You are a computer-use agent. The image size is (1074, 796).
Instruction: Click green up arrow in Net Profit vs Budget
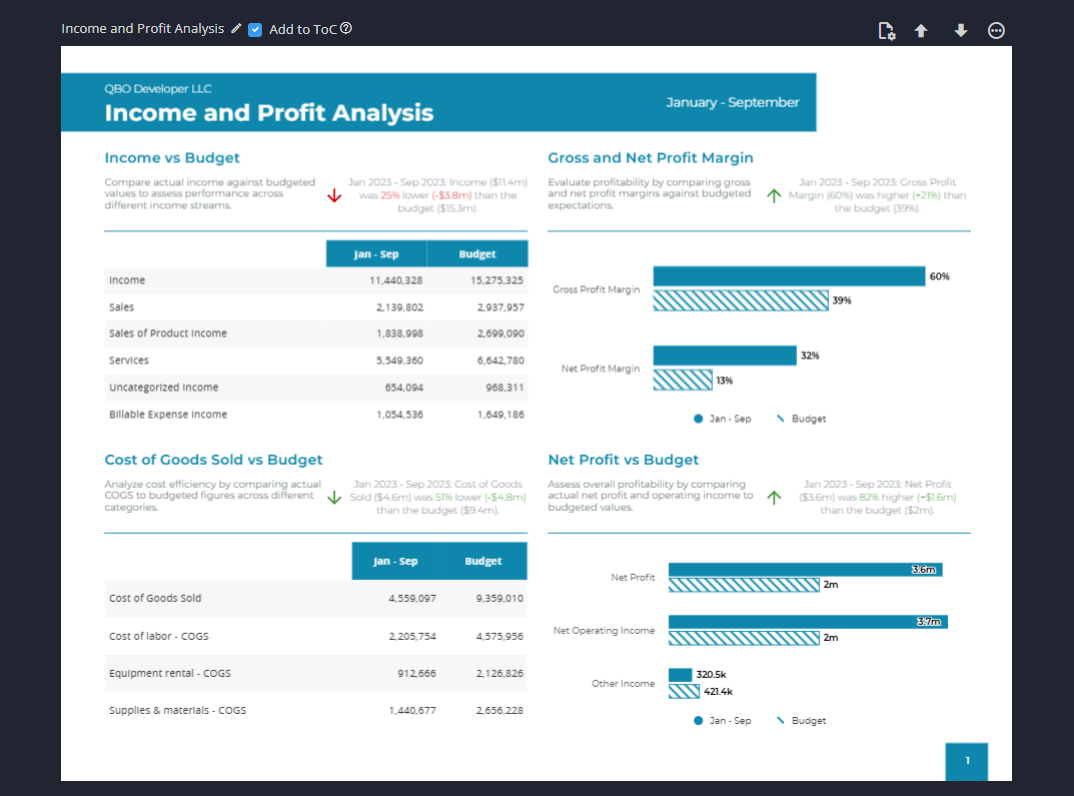[x=773, y=497]
